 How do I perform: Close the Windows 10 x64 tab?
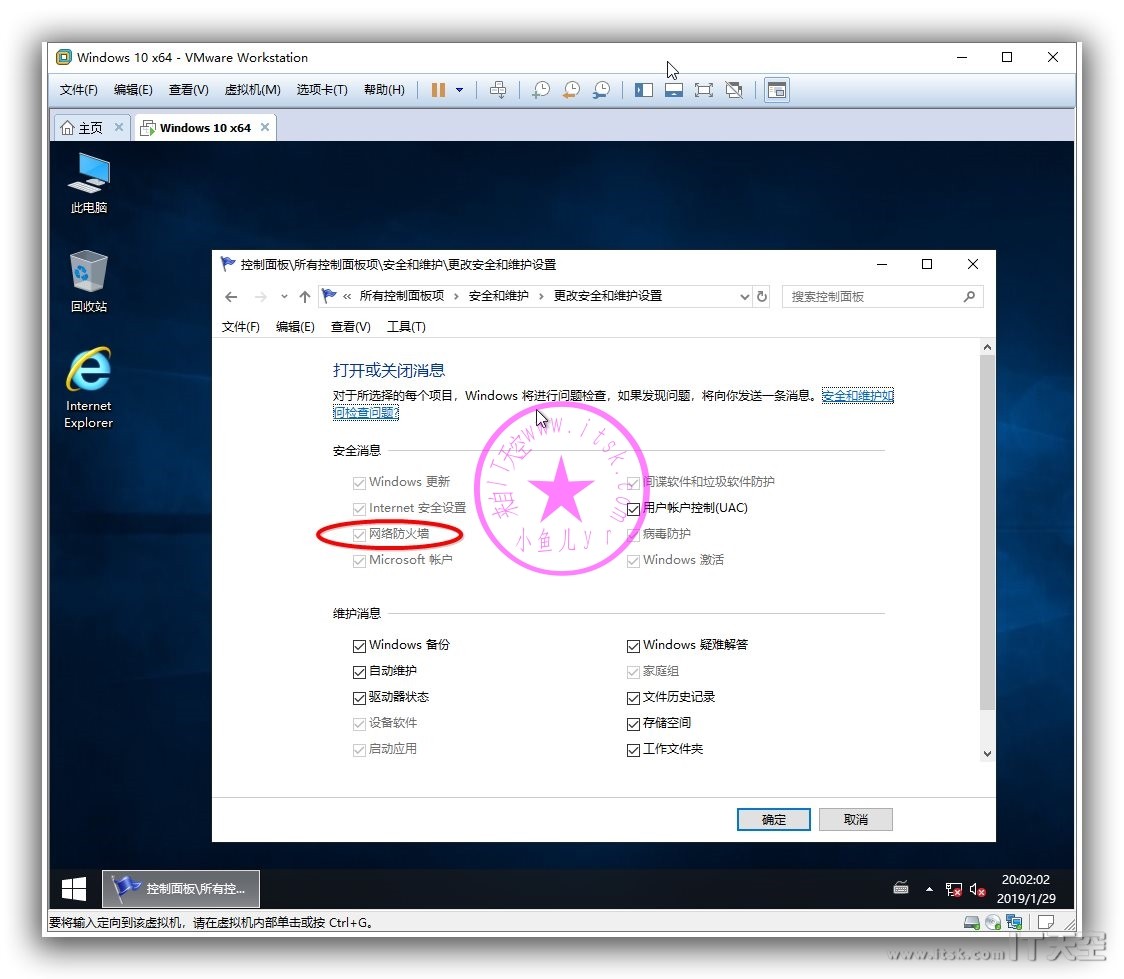click(265, 127)
